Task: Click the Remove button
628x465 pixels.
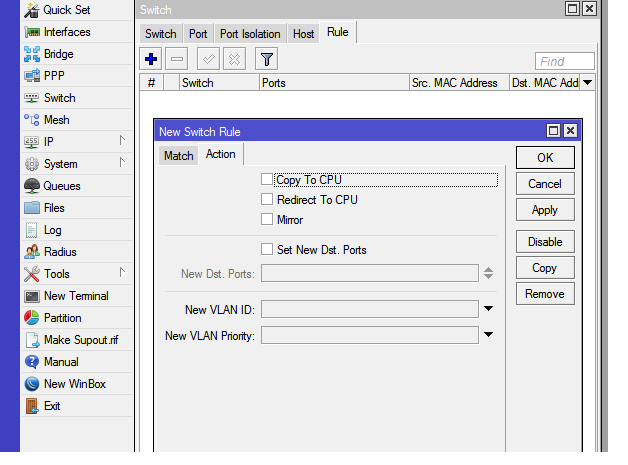Action: (x=545, y=294)
